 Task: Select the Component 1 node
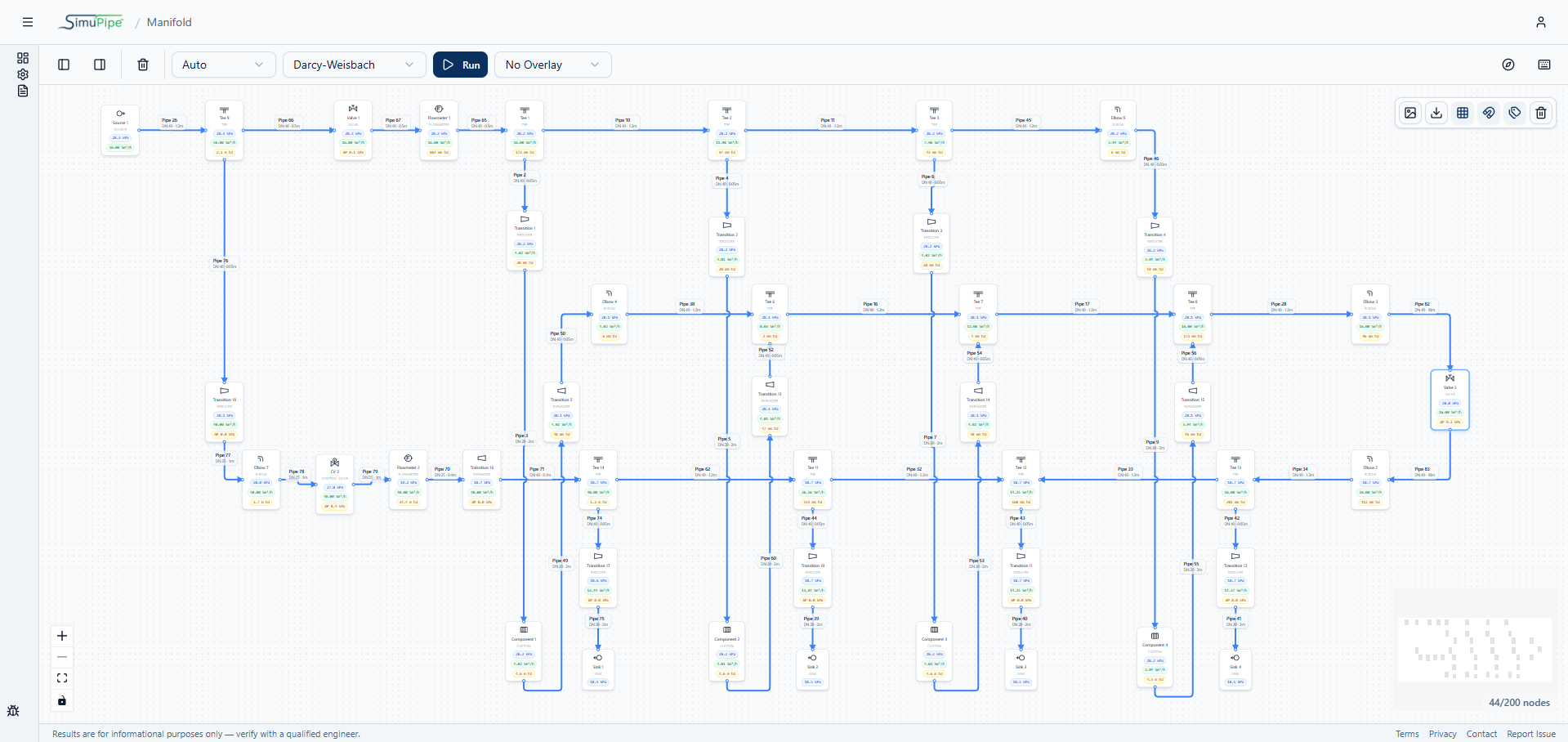(524, 652)
